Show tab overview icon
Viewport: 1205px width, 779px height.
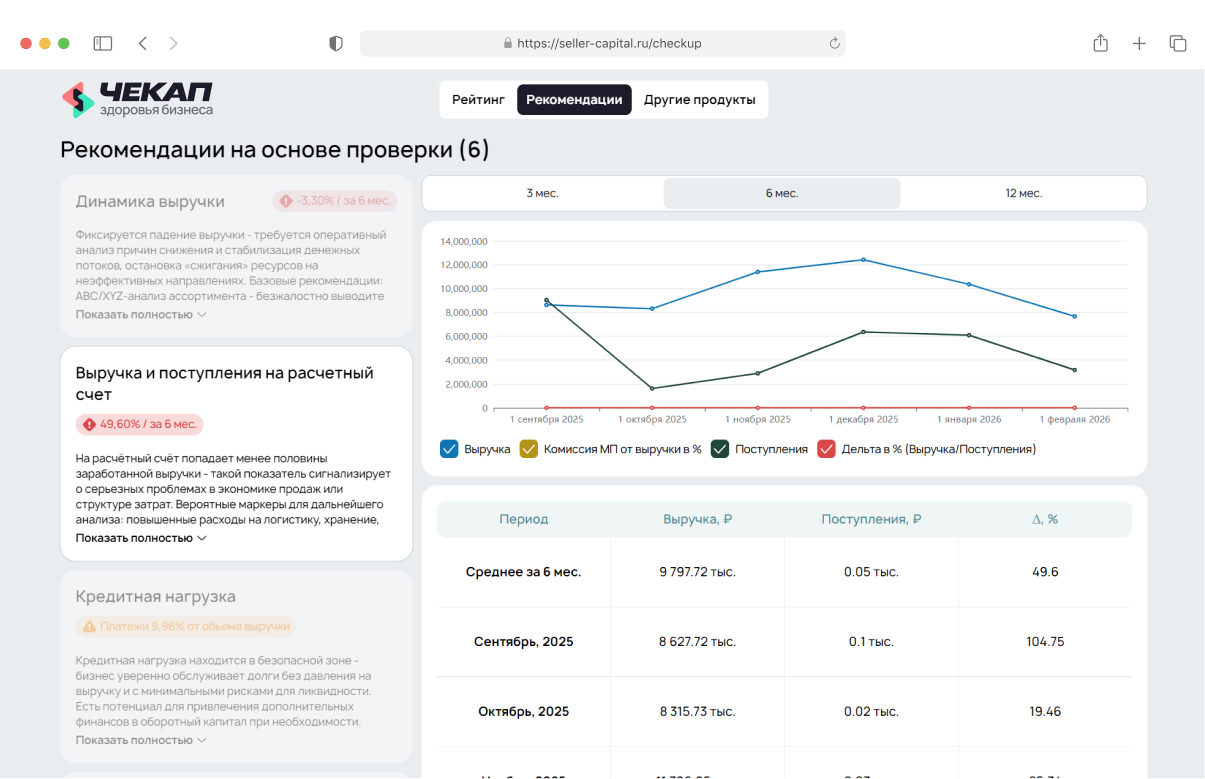pos(1178,43)
